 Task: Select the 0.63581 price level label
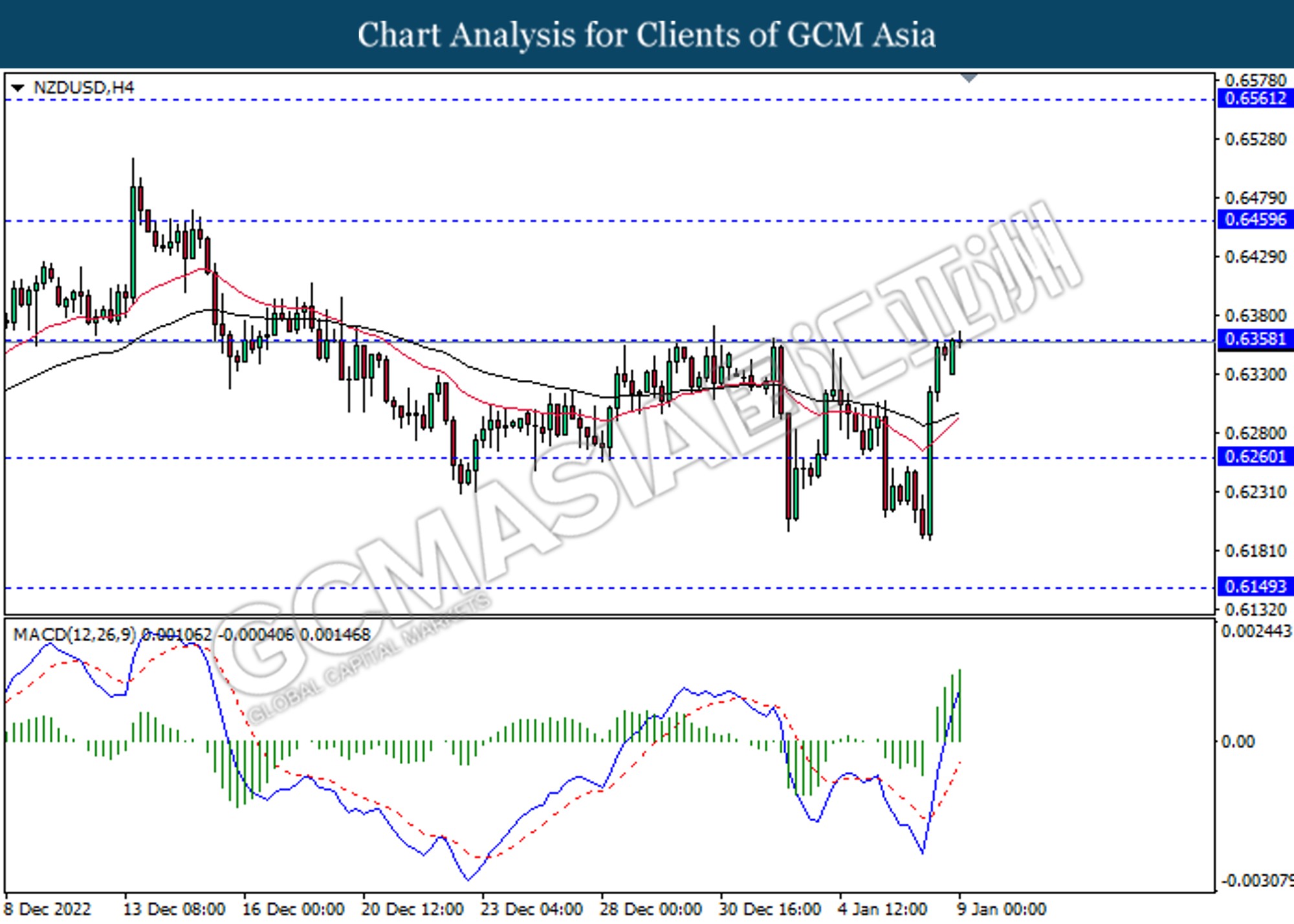coord(1255,339)
